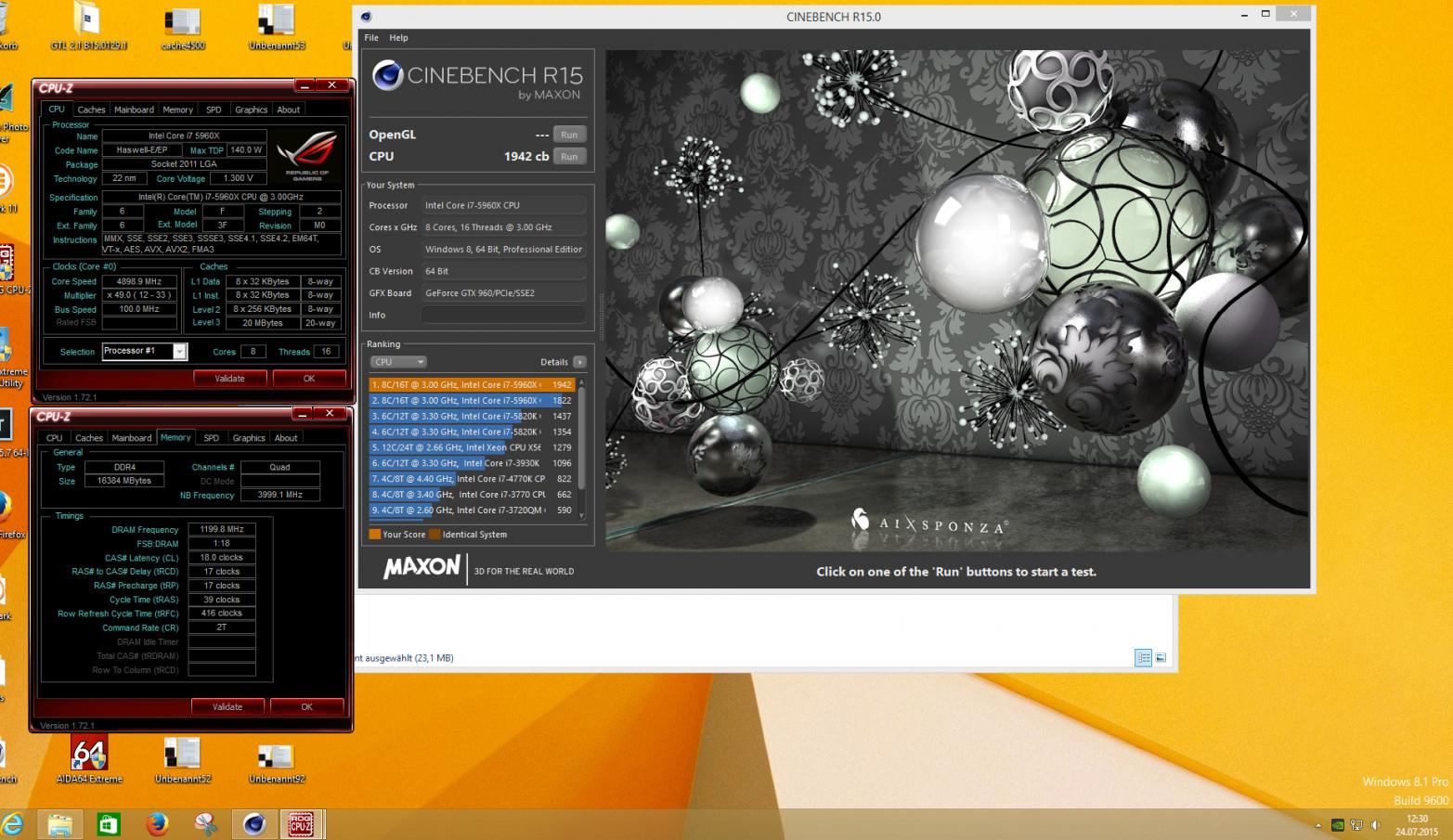Select ranking row 9 i7-3720QM scoring 590
The width and height of the screenshot is (1453, 840).
coord(472,510)
